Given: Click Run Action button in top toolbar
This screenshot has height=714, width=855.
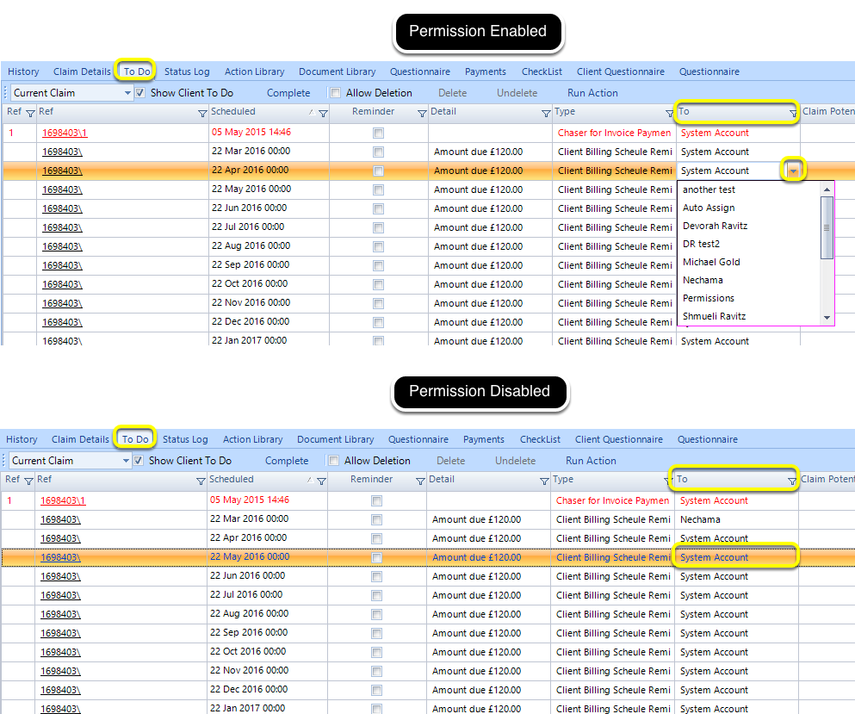Looking at the screenshot, I should pos(592,93).
